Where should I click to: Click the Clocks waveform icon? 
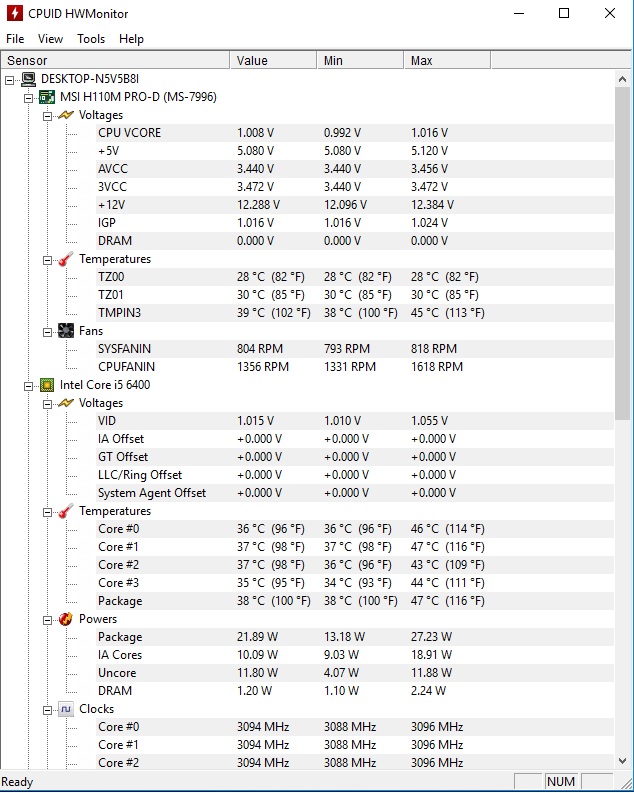coord(65,709)
